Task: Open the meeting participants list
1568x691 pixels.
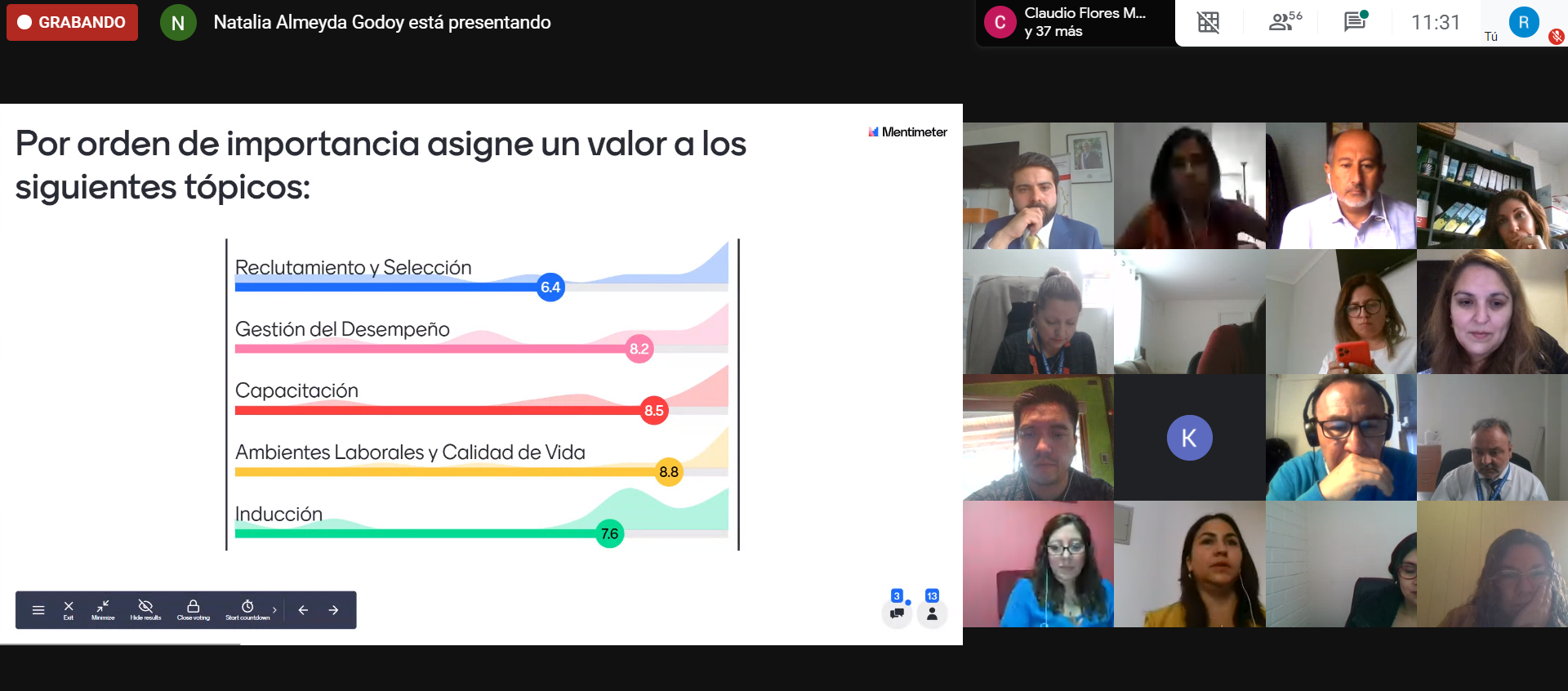Action: (x=1283, y=22)
